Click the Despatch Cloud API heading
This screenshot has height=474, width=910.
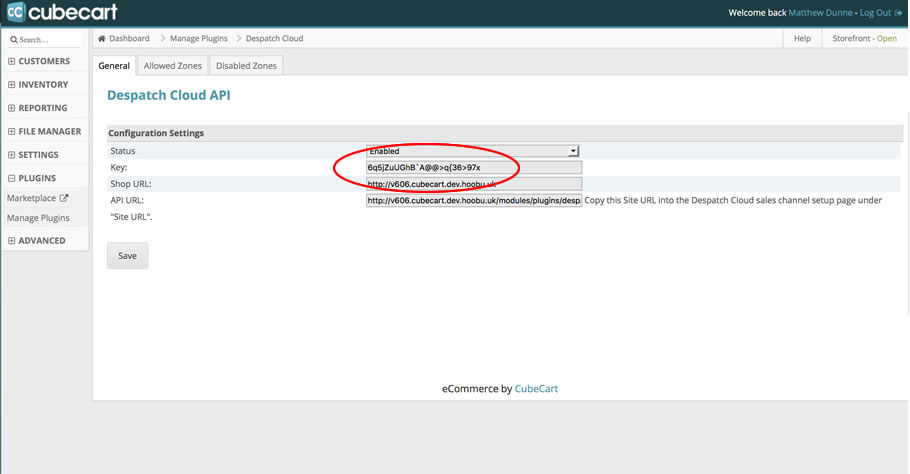click(169, 95)
